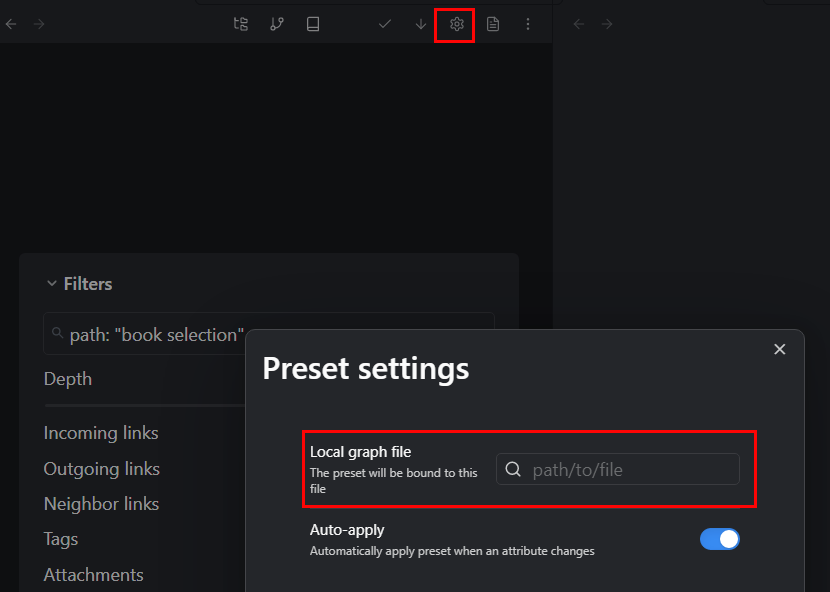
Task: Disable the Auto-apply toggle
Action: pos(719,538)
